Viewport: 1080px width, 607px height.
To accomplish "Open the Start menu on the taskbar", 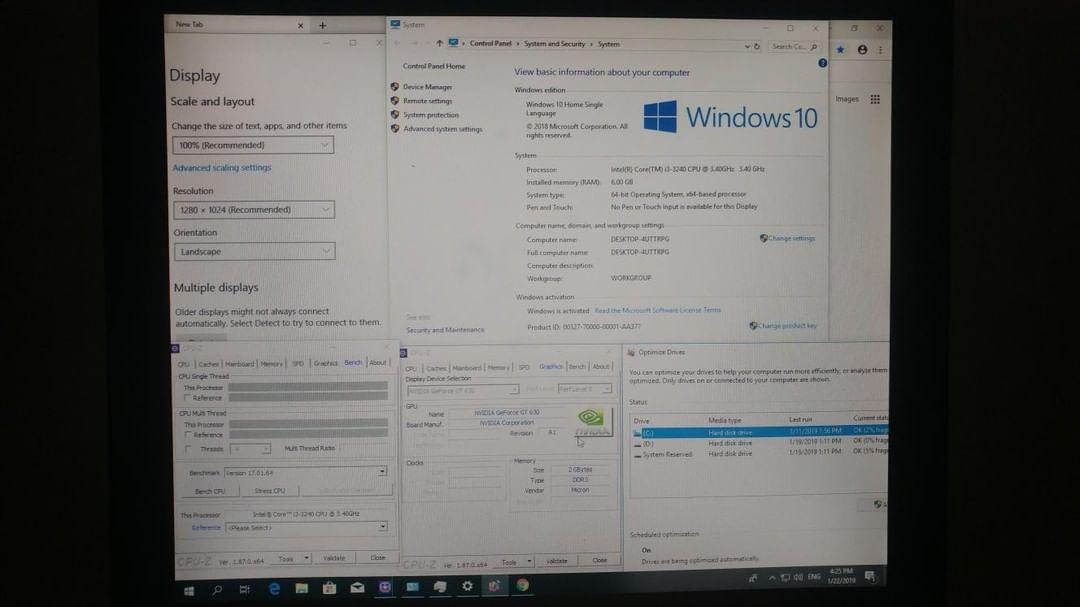I will pyautogui.click(x=189, y=590).
